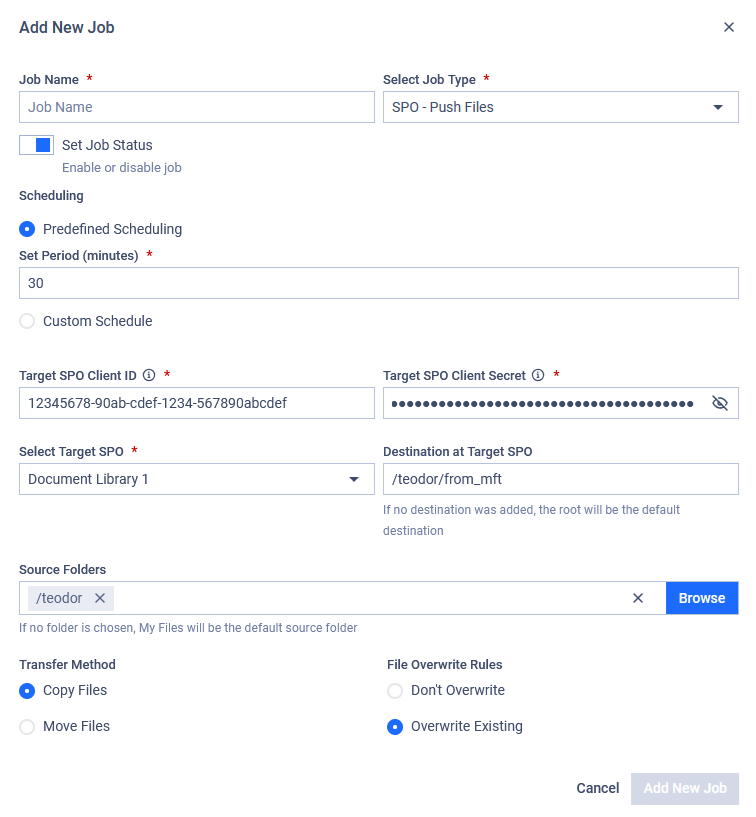Click the Cancel button

(x=598, y=788)
